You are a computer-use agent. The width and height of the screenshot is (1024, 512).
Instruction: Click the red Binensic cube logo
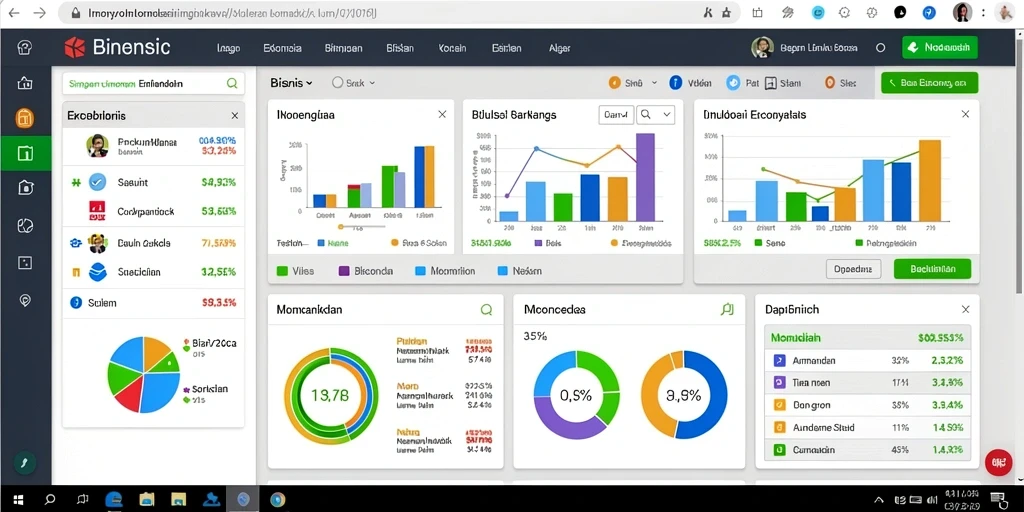pos(75,47)
